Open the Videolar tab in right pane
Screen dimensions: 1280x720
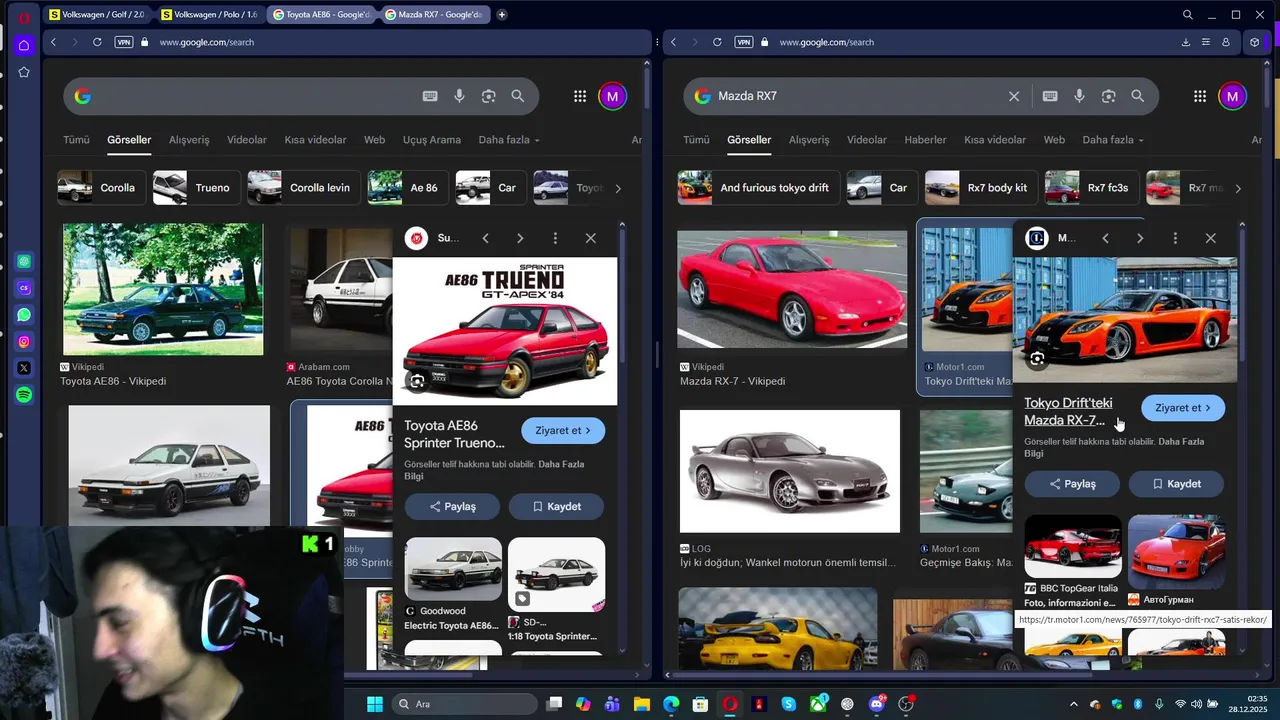(x=867, y=140)
